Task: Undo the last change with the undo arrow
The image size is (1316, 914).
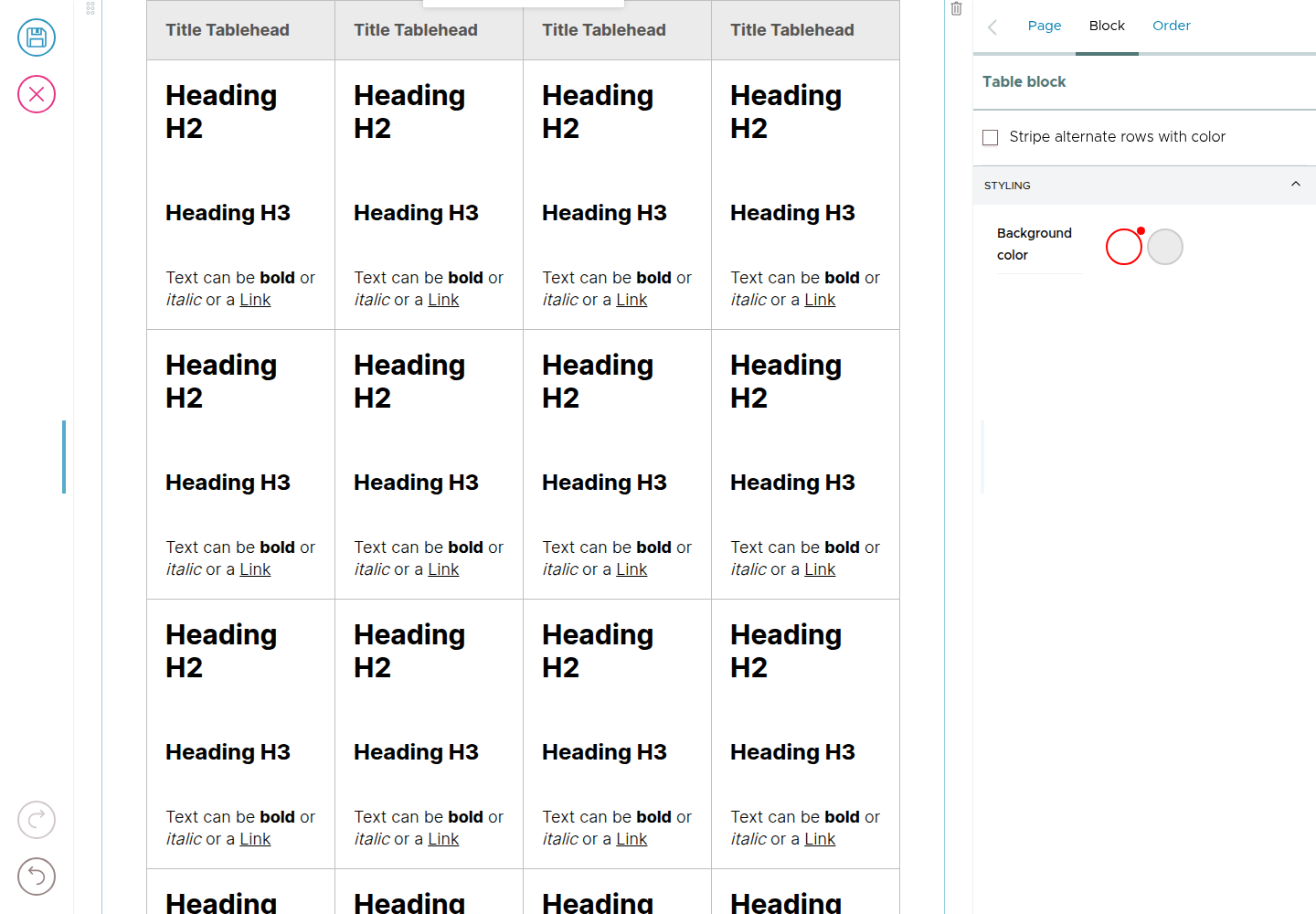Action: 37,877
